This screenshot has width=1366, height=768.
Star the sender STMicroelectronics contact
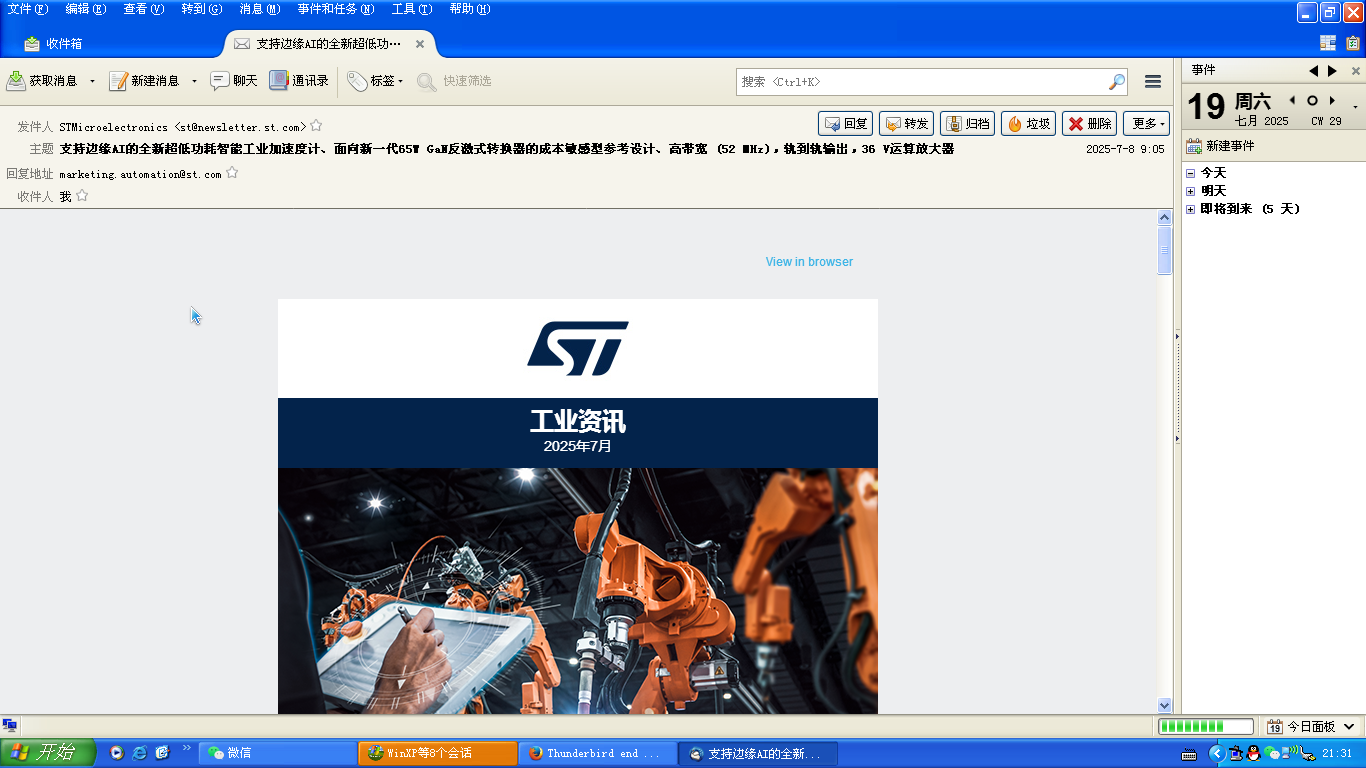point(316,126)
